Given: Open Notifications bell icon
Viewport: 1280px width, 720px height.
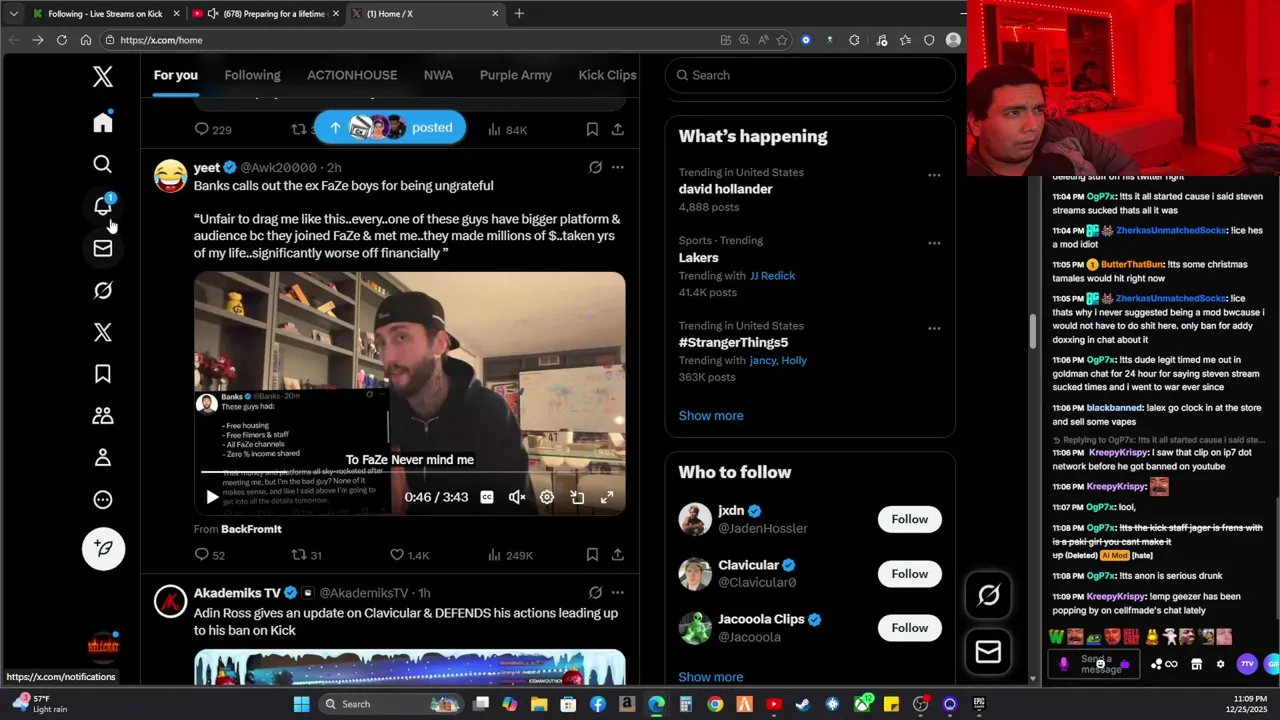Looking at the screenshot, I should pyautogui.click(x=103, y=205).
